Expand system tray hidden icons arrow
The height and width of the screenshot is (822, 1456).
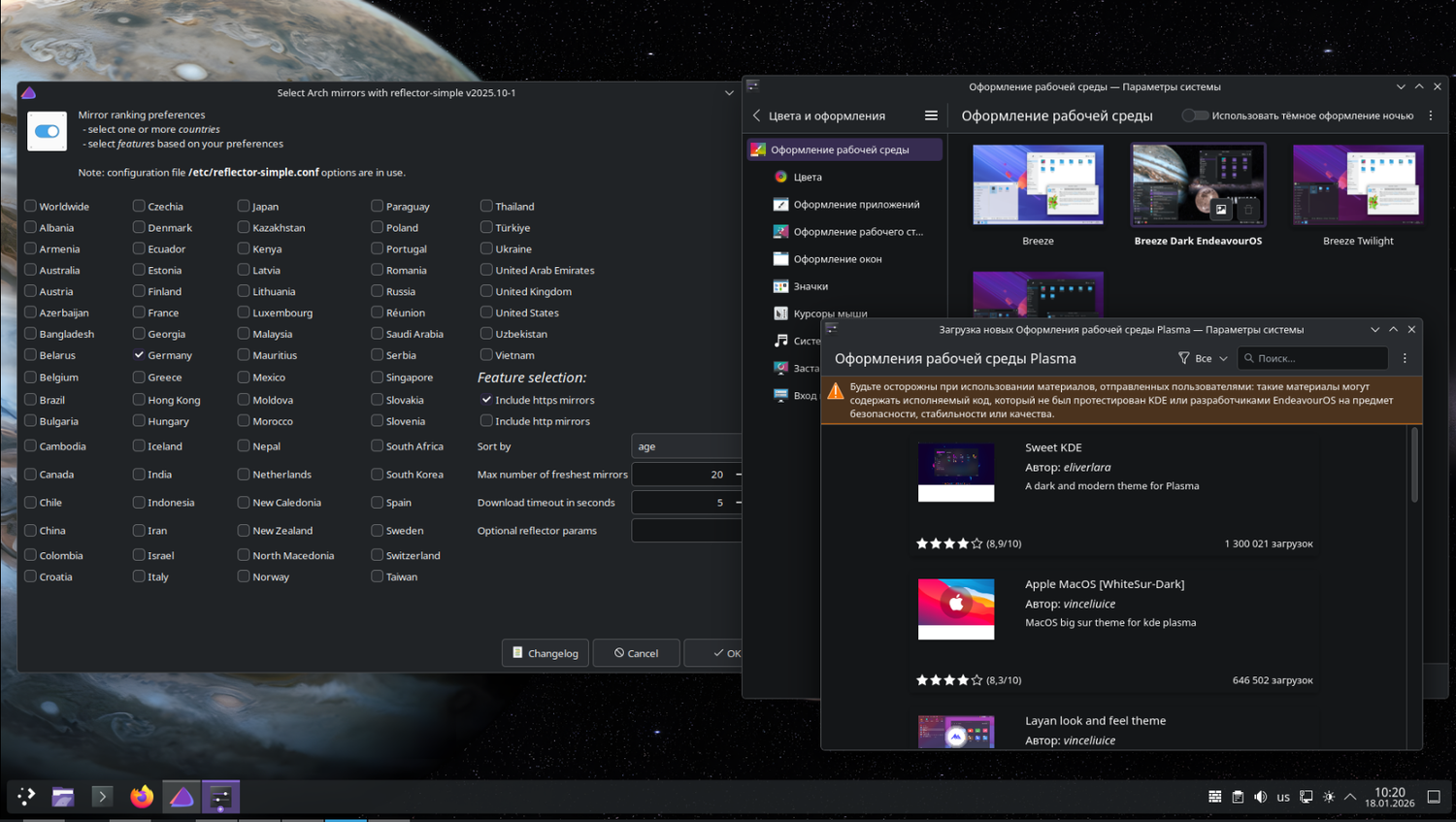coord(1350,797)
